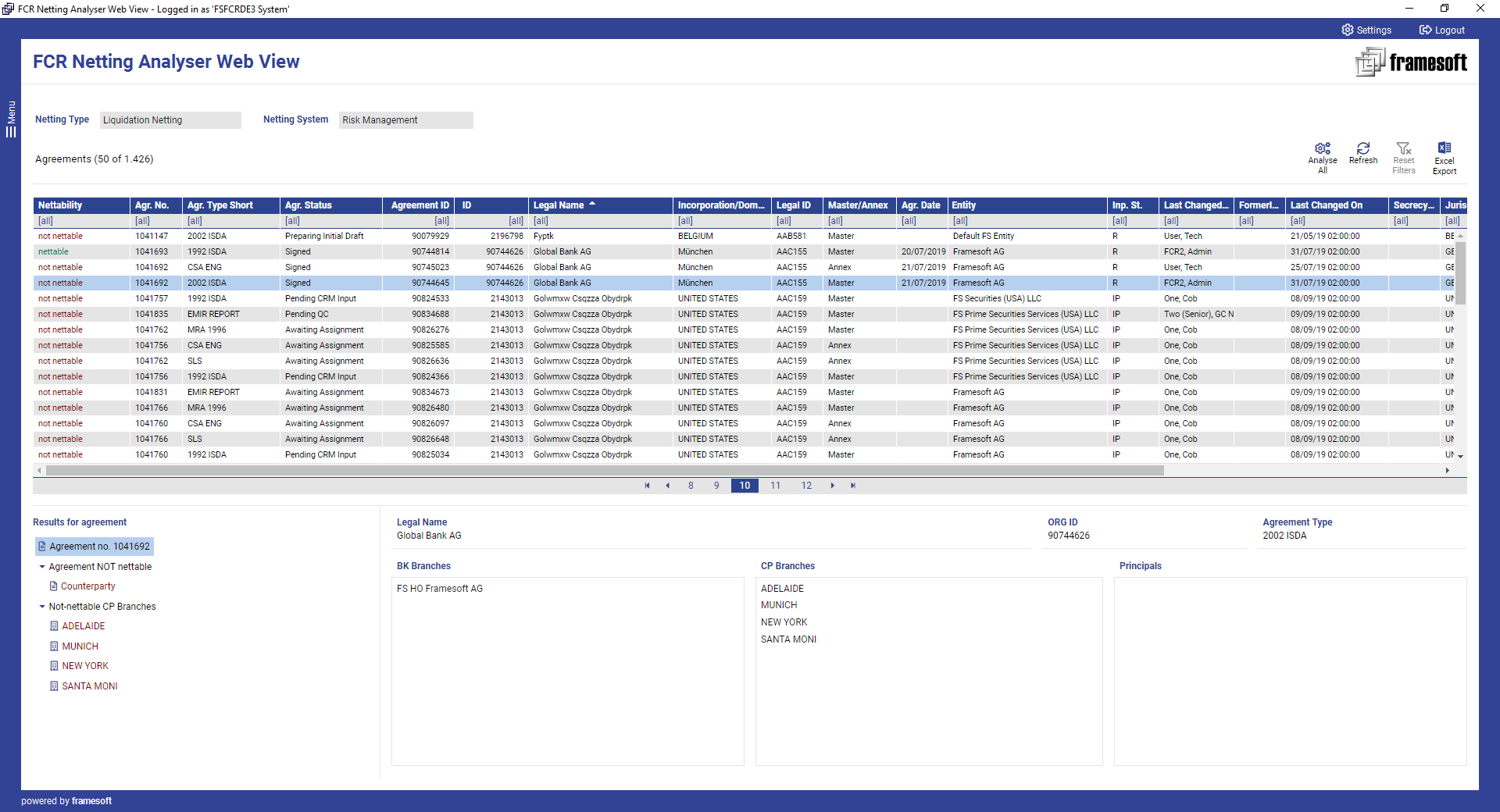Collapse the Not-nettable CP Branches node
This screenshot has height=812, width=1500.
[x=42, y=607]
